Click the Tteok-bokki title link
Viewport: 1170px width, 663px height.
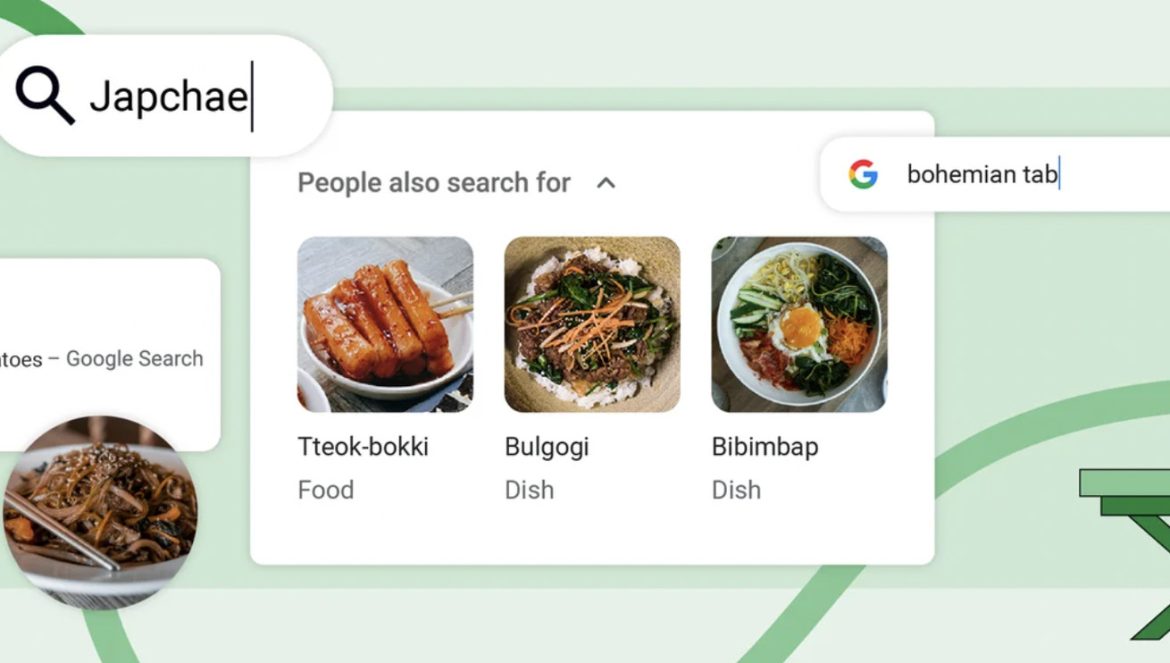(363, 447)
